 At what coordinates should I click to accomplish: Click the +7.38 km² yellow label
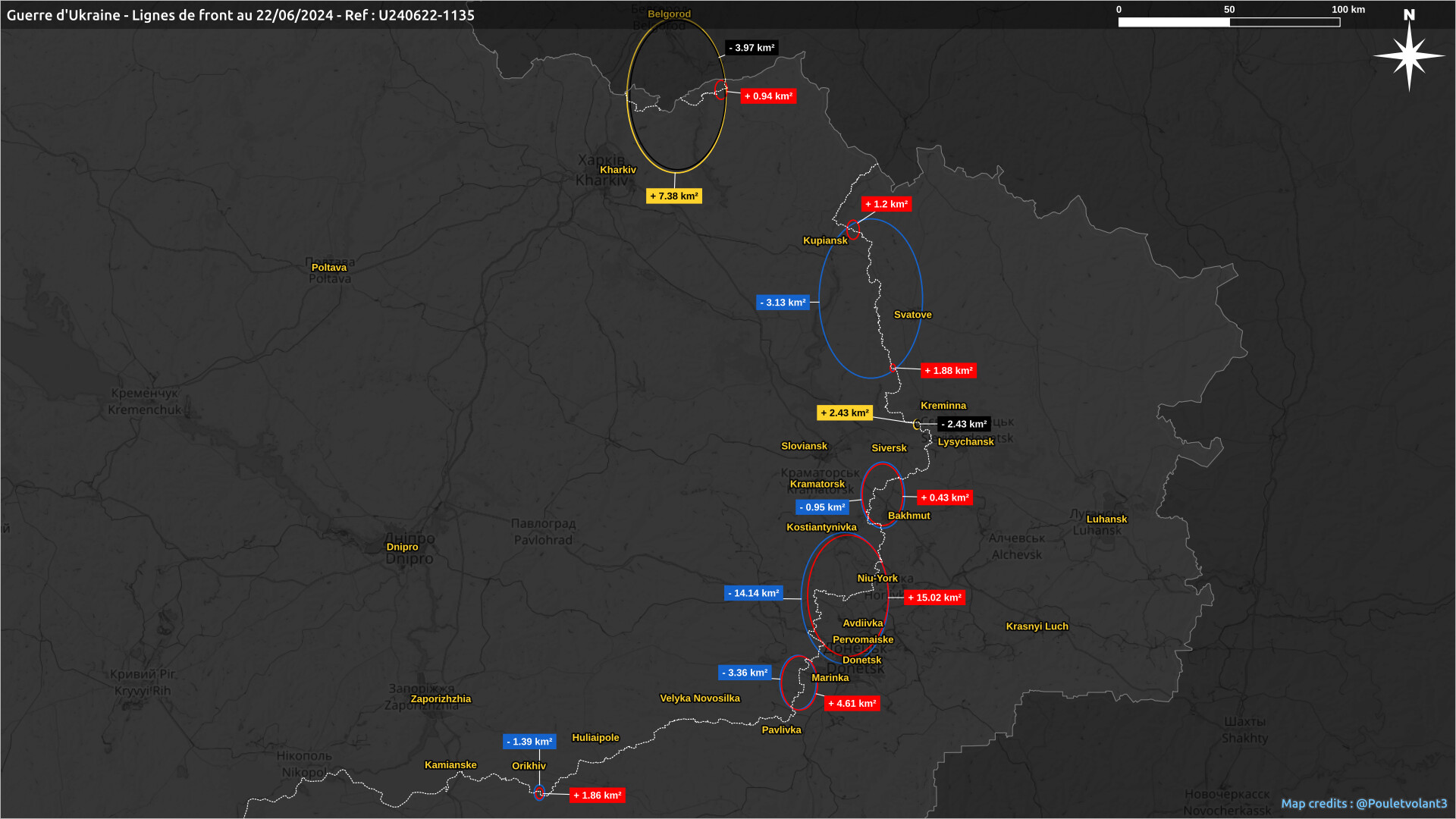[673, 196]
